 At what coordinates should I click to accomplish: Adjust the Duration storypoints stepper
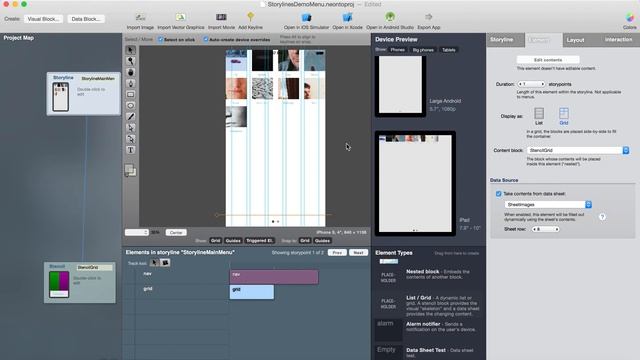[531, 84]
